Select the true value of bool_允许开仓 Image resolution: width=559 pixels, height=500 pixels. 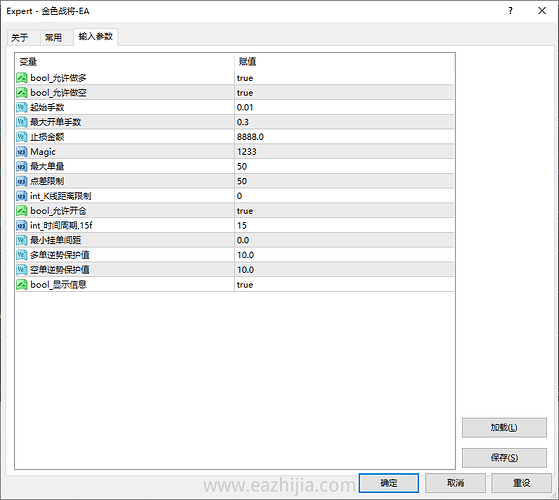[245, 211]
